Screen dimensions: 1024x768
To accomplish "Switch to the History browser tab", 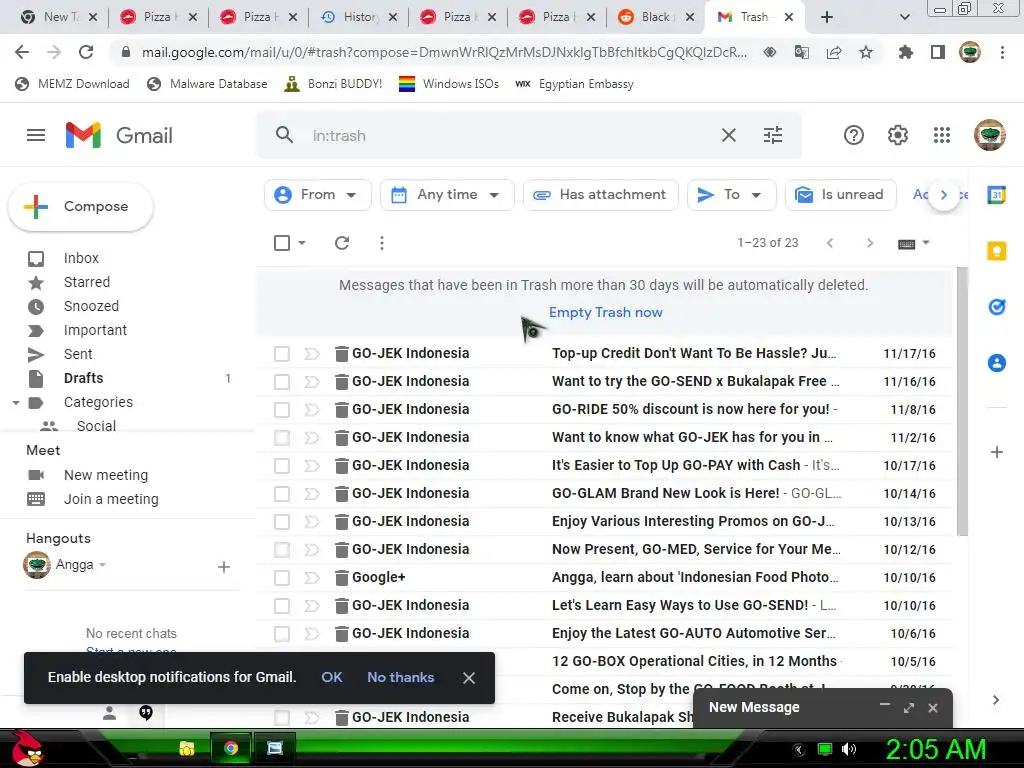I will pyautogui.click(x=359, y=17).
